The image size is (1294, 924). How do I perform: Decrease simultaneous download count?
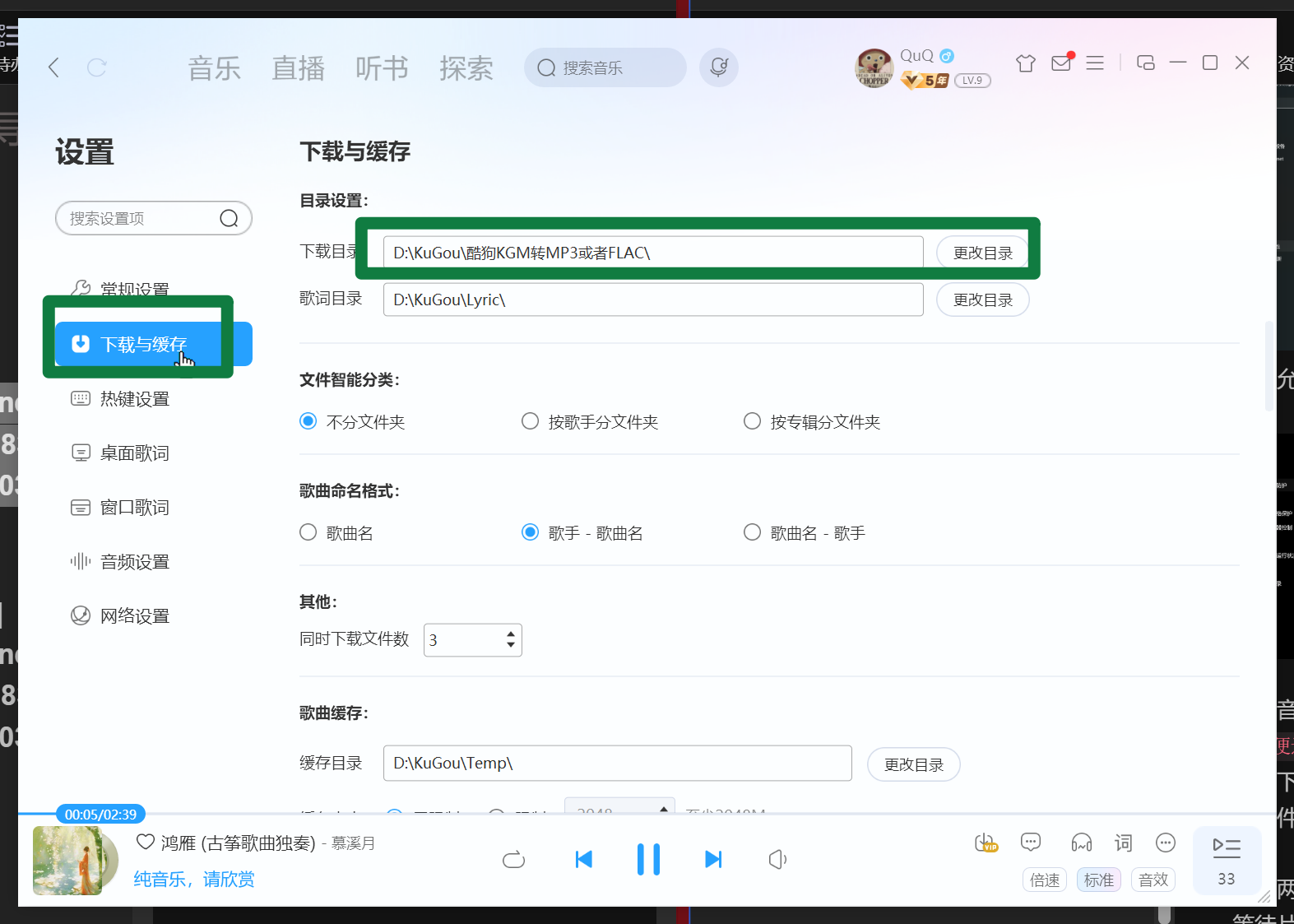pos(511,645)
